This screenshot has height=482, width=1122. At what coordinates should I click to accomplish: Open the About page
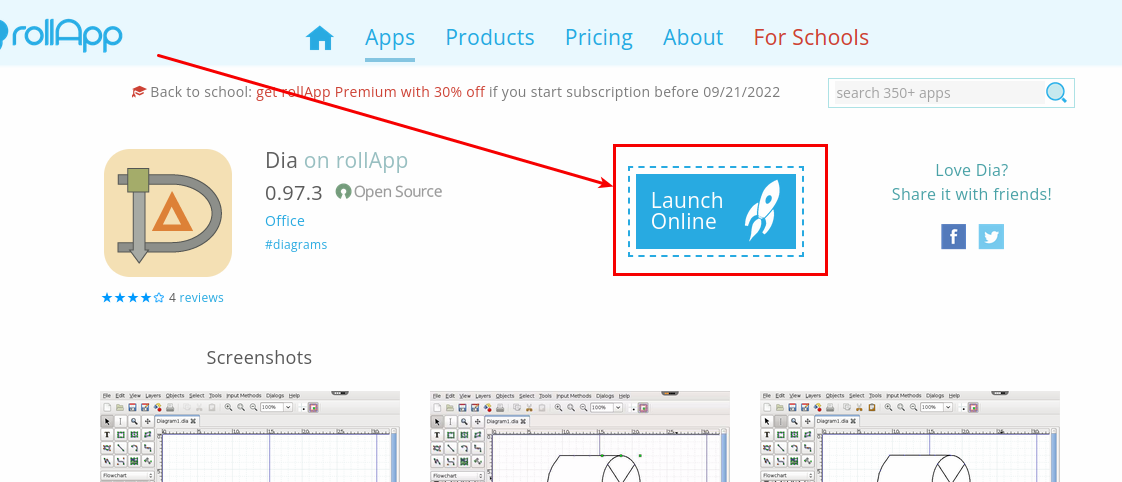(693, 38)
